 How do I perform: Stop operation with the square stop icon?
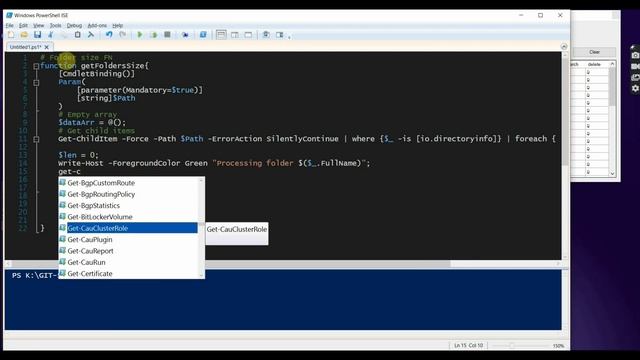click(x=167, y=35)
